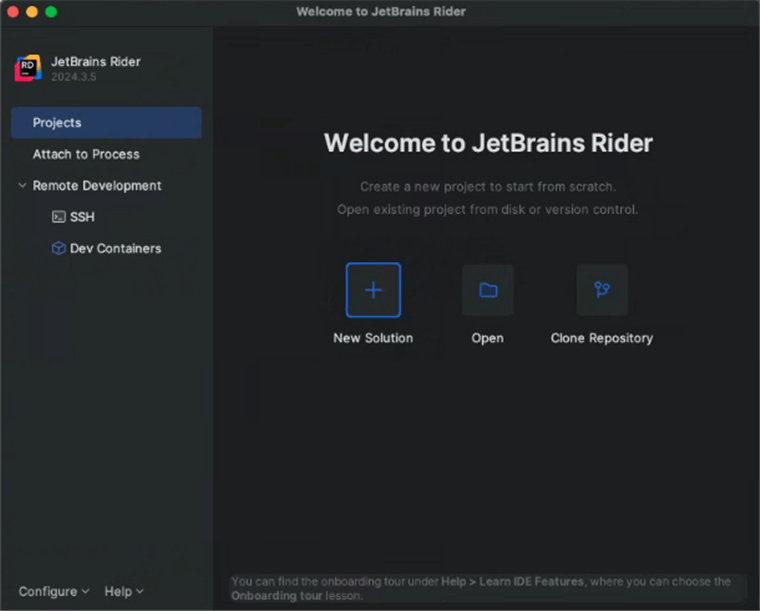Open the Dev Containers text entry

pyautogui.click(x=115, y=248)
